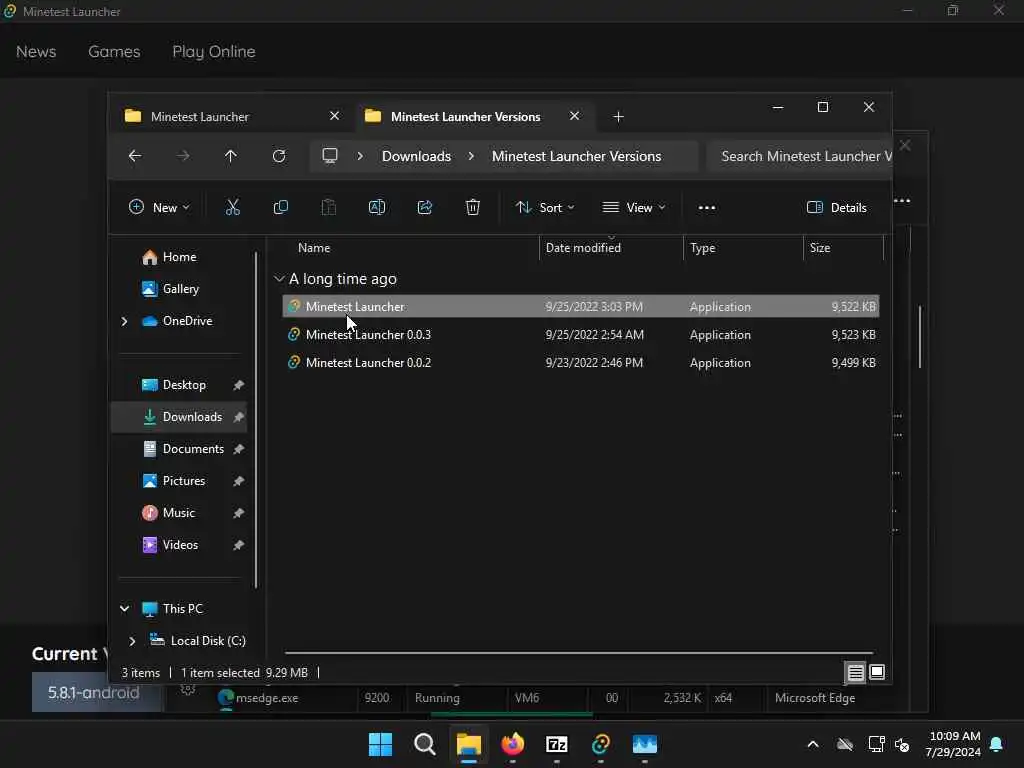Image resolution: width=1024 pixels, height=768 pixels.
Task: Collapse the 'A long time ago' group
Action: (279, 279)
